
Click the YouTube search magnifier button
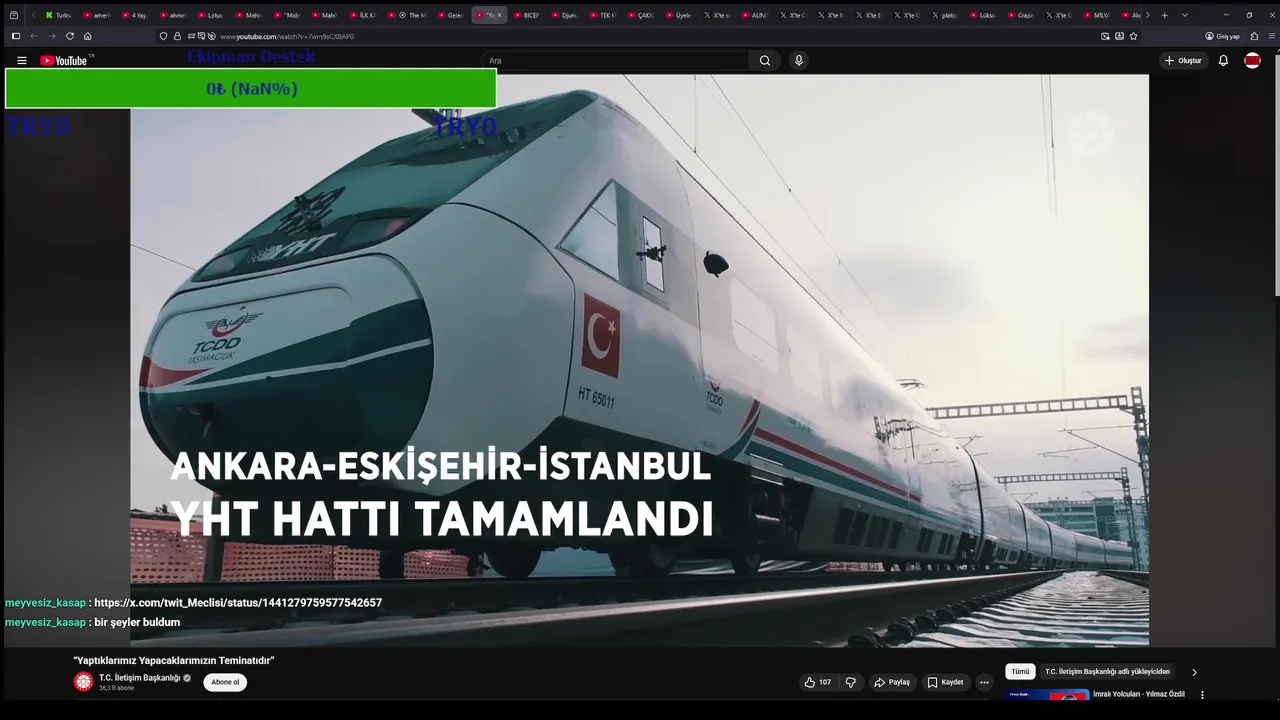(765, 61)
